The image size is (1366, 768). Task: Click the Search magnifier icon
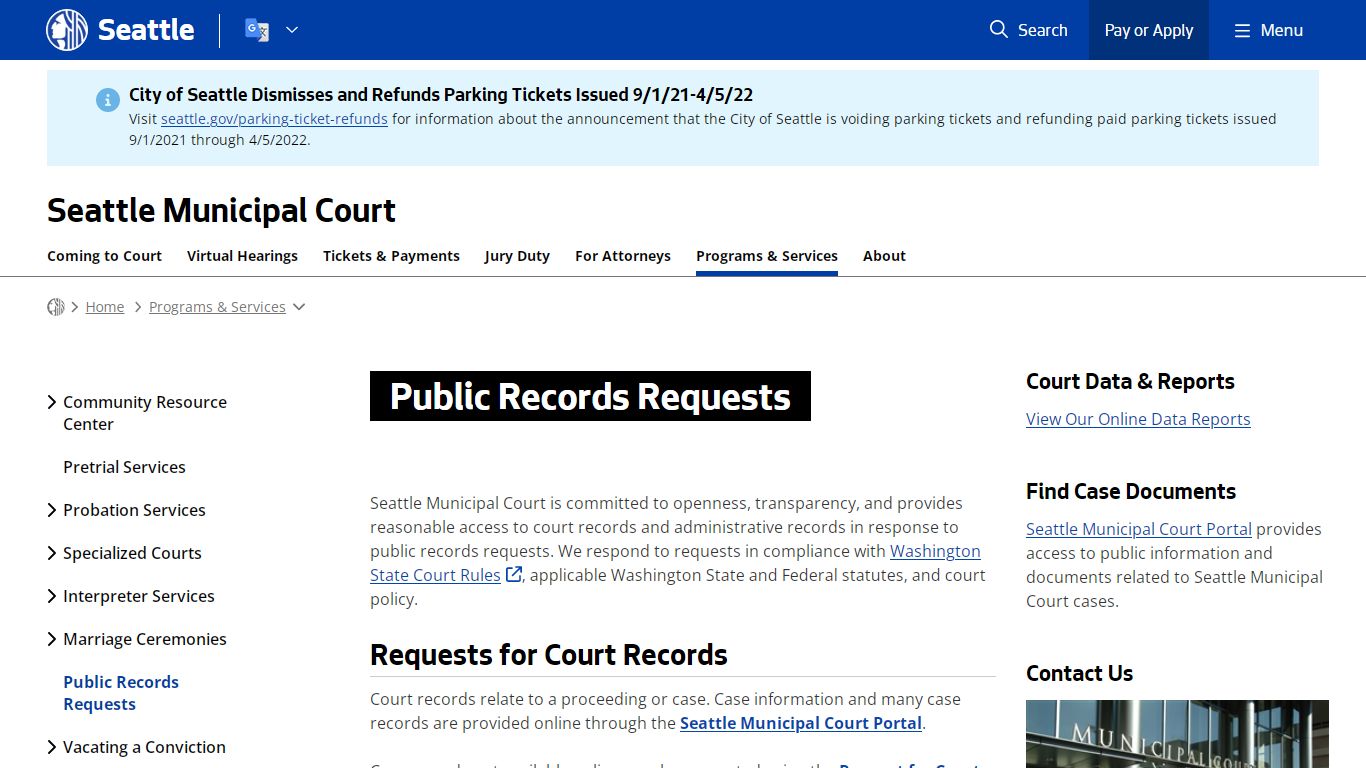pos(998,30)
